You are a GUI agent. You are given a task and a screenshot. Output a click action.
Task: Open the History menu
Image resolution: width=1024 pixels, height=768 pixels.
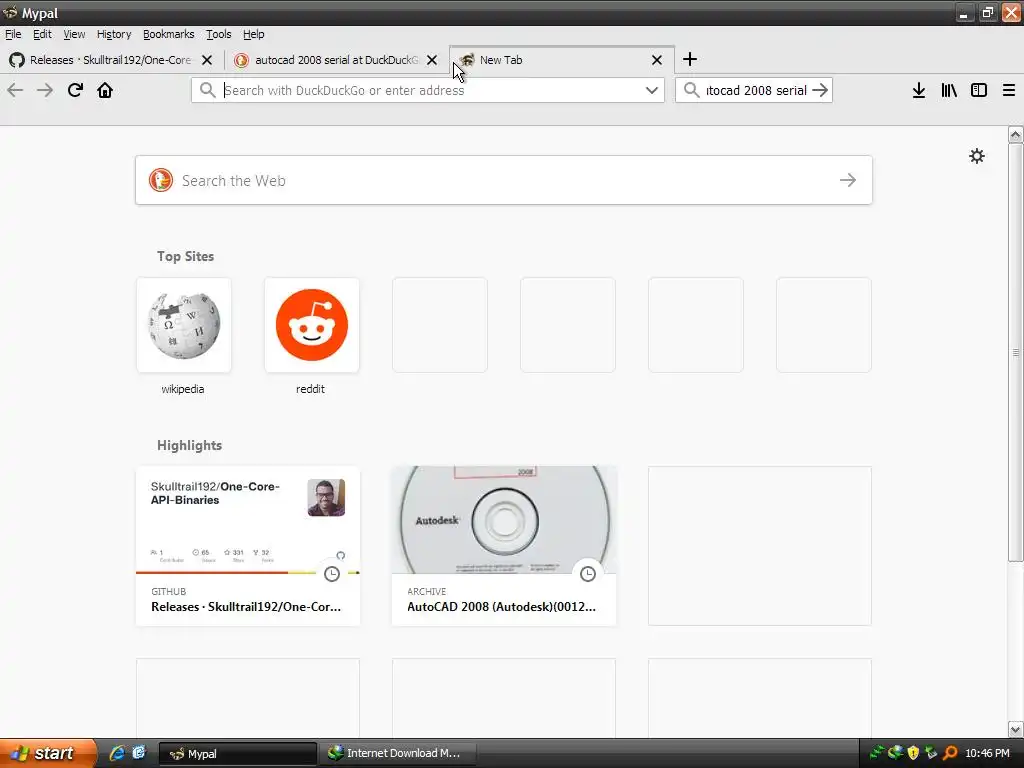(x=114, y=34)
